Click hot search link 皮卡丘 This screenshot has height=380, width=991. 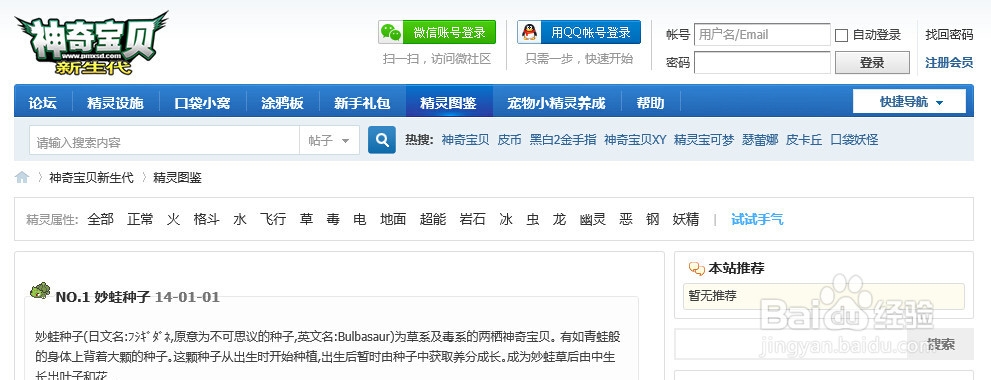pos(804,140)
